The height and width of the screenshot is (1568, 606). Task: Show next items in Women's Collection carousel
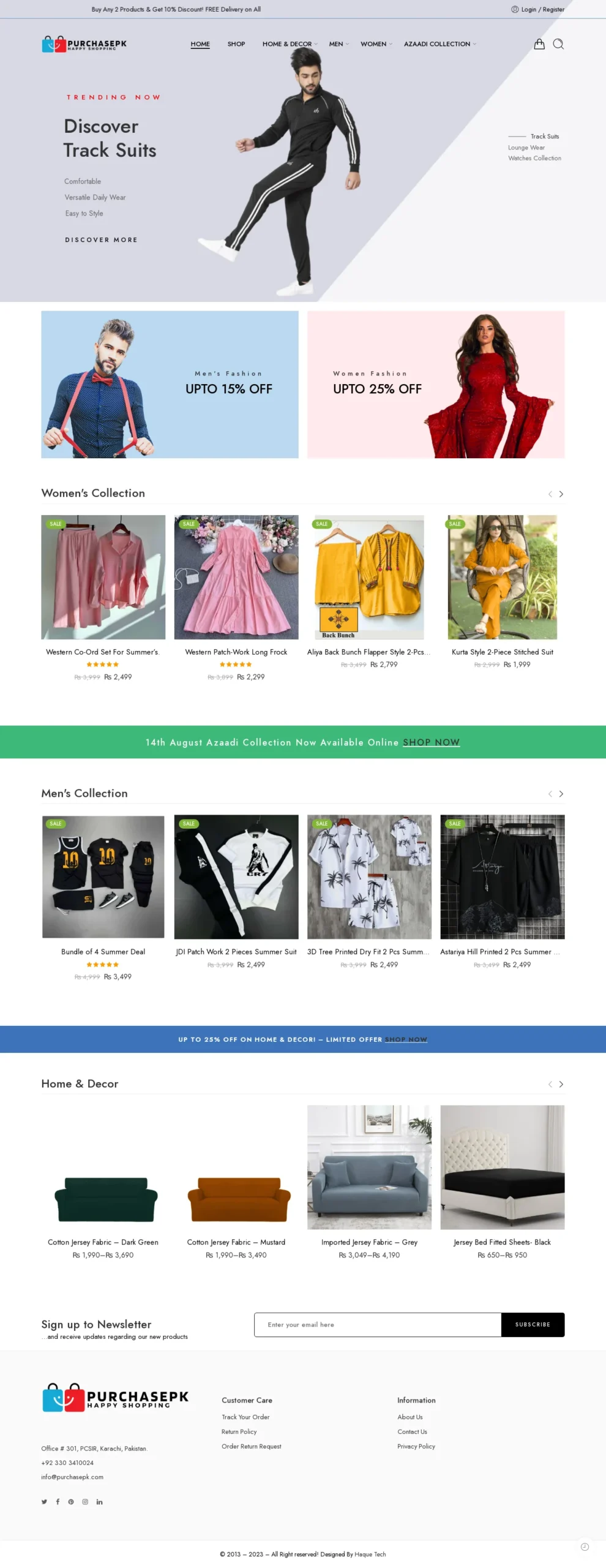point(561,494)
